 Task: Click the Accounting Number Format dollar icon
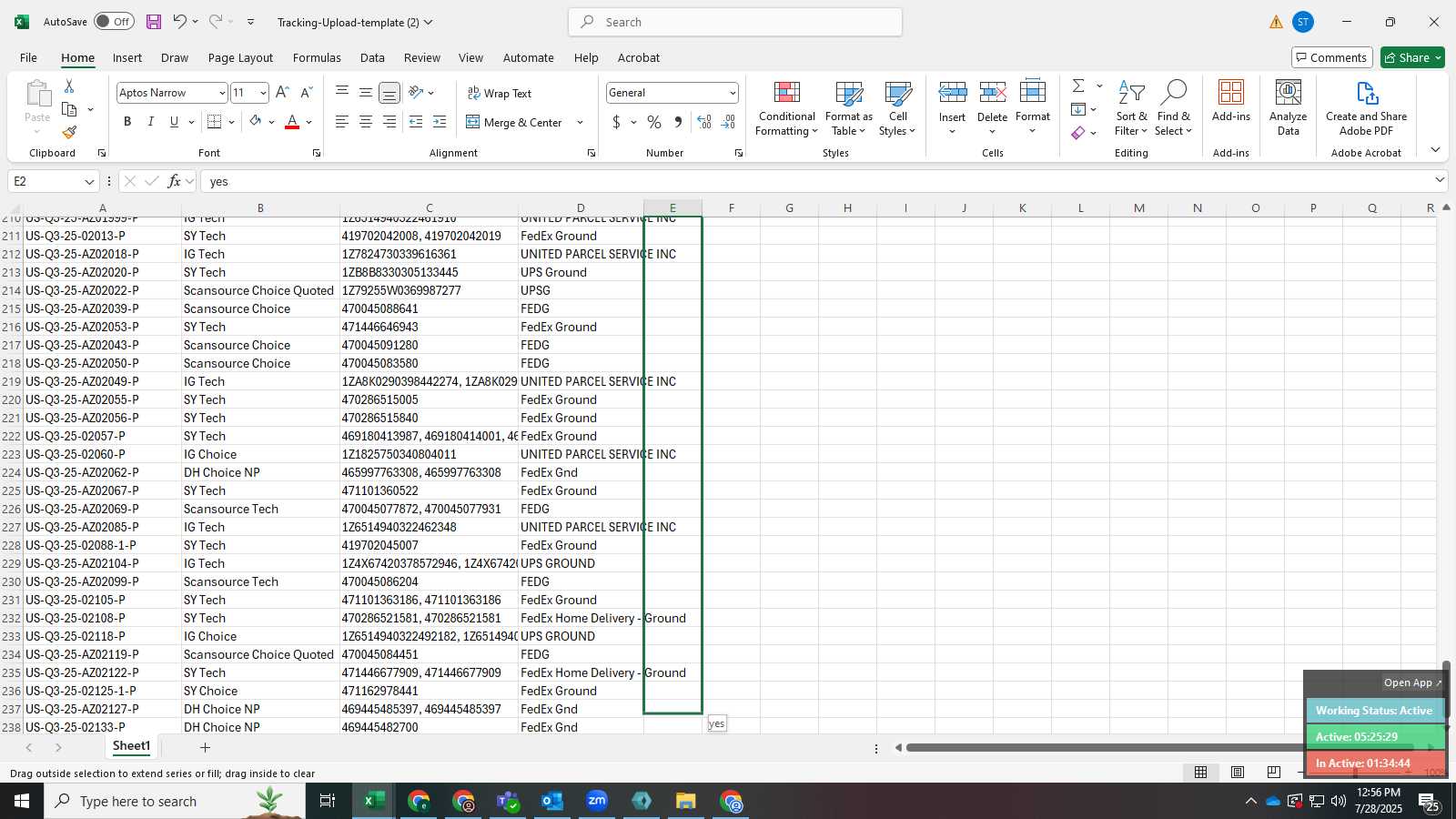click(x=616, y=122)
